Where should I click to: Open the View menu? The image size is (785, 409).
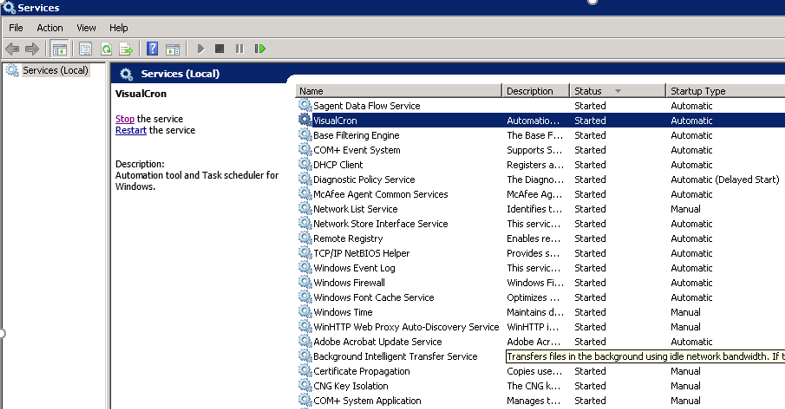86,28
